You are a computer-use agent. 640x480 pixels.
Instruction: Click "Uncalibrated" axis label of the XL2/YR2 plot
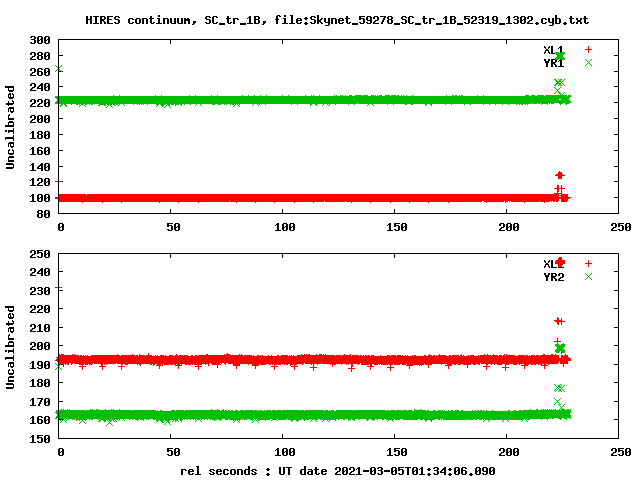tap(10, 347)
